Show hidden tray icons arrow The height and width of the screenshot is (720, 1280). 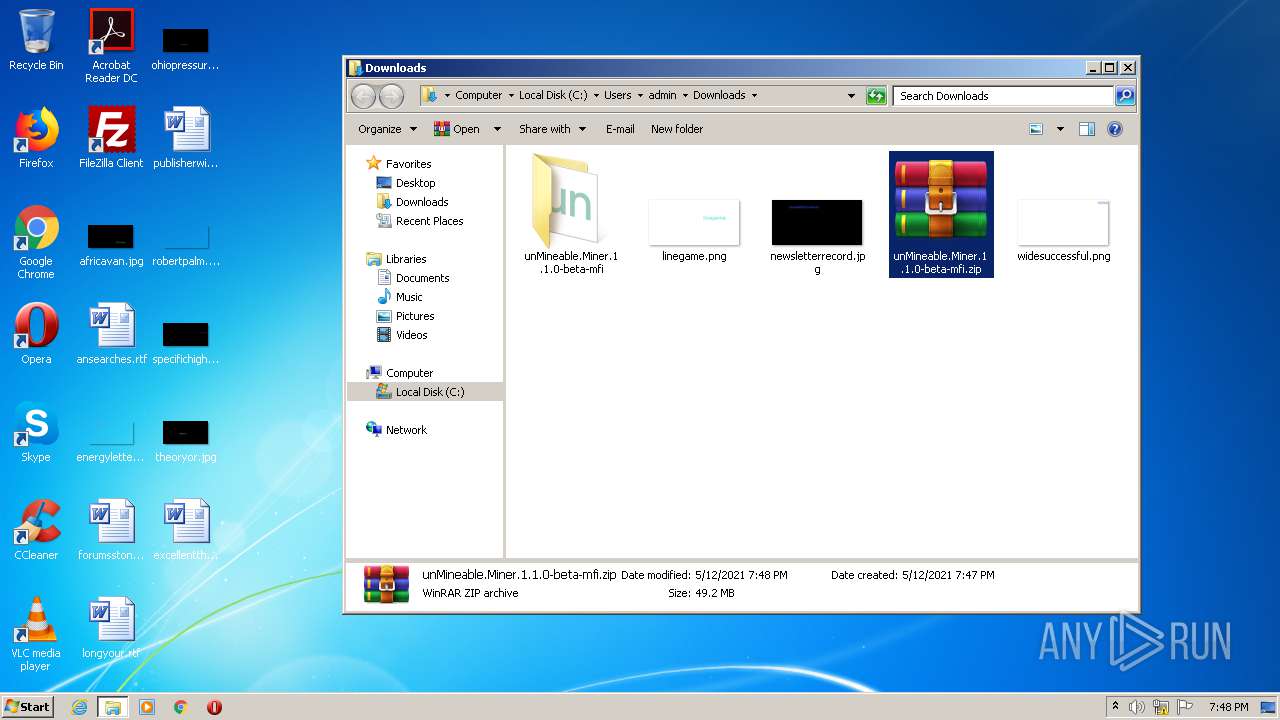coord(1115,707)
